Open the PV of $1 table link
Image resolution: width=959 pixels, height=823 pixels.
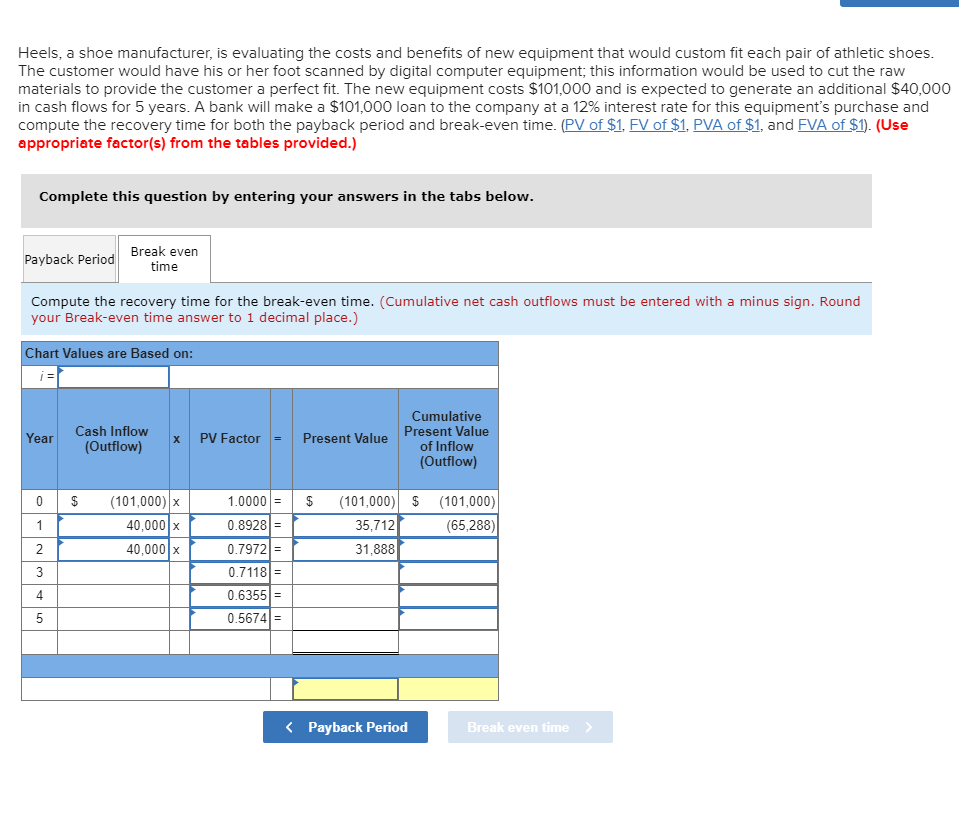pos(593,125)
